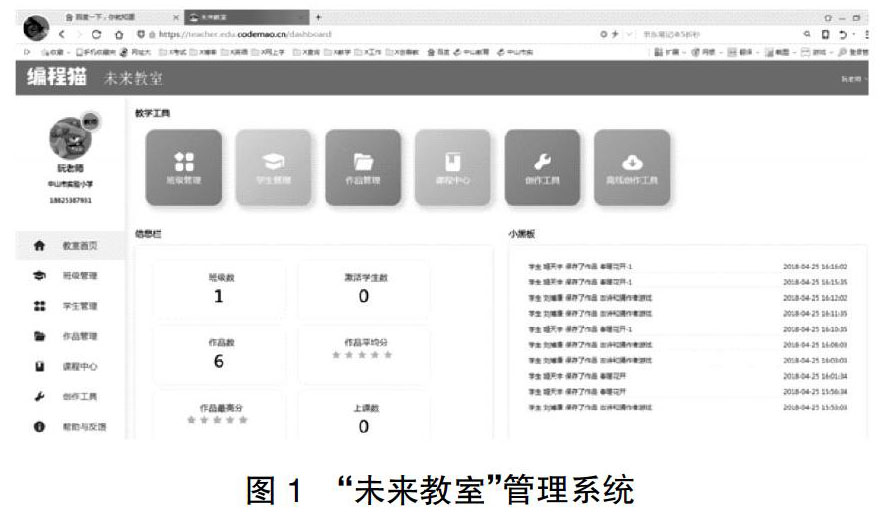Screen dimensions: 894x522
Task: Click the 信息栏 section heading
Action: coord(148,234)
